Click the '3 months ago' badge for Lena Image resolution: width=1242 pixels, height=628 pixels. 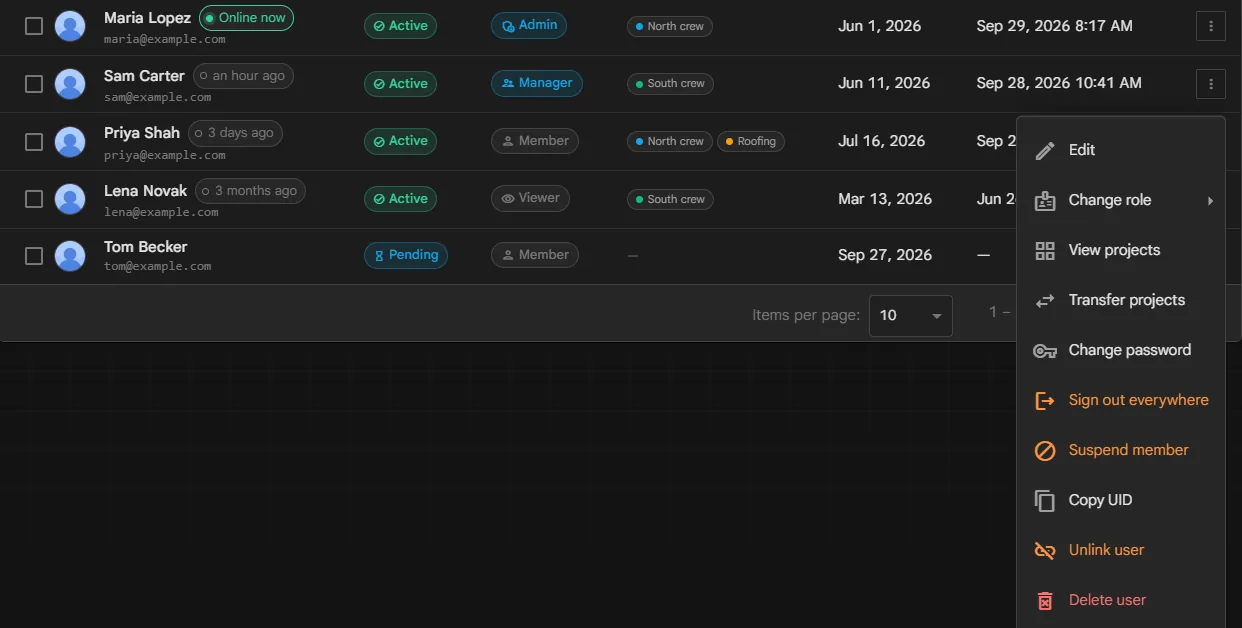(x=250, y=191)
